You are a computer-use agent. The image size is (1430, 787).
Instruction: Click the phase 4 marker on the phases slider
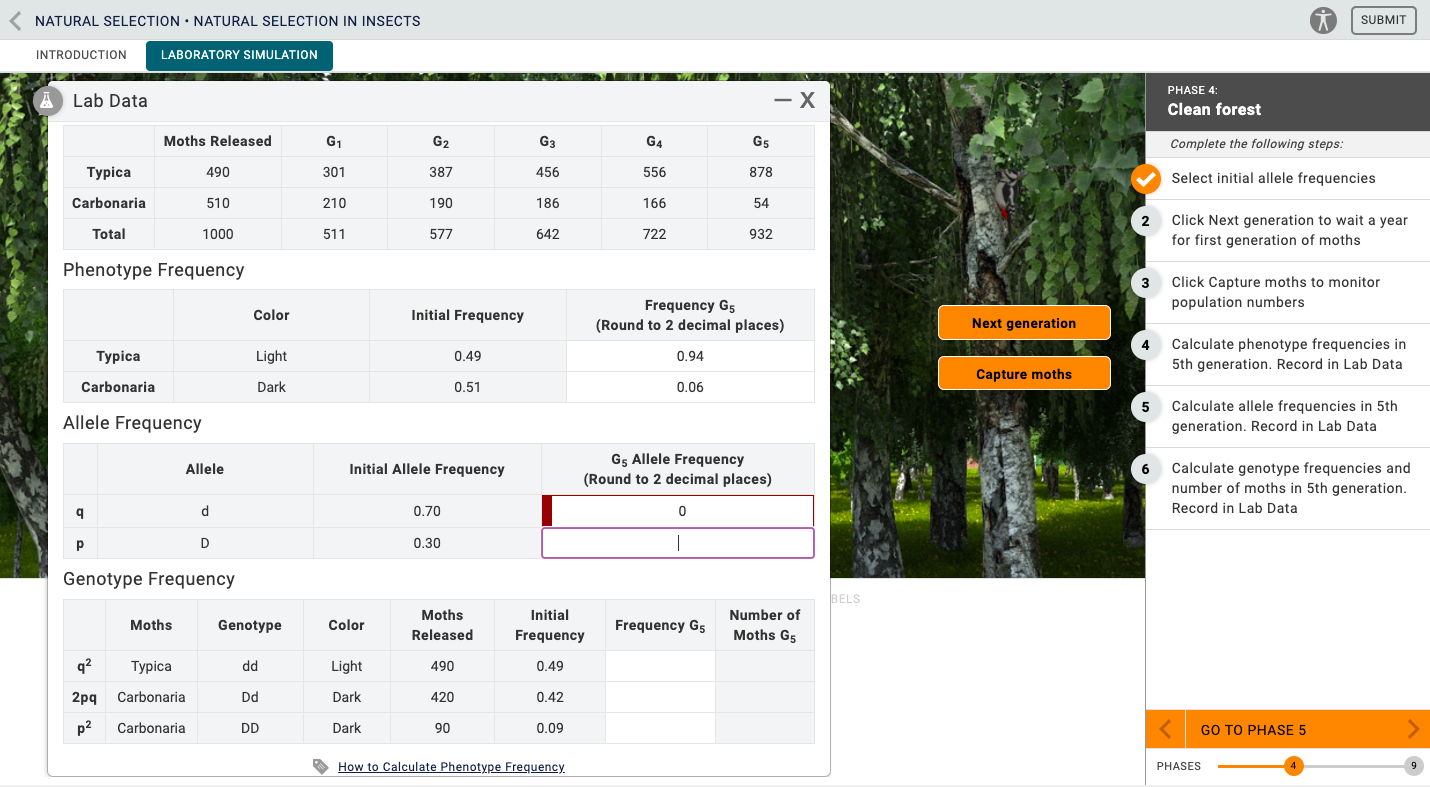(1293, 766)
